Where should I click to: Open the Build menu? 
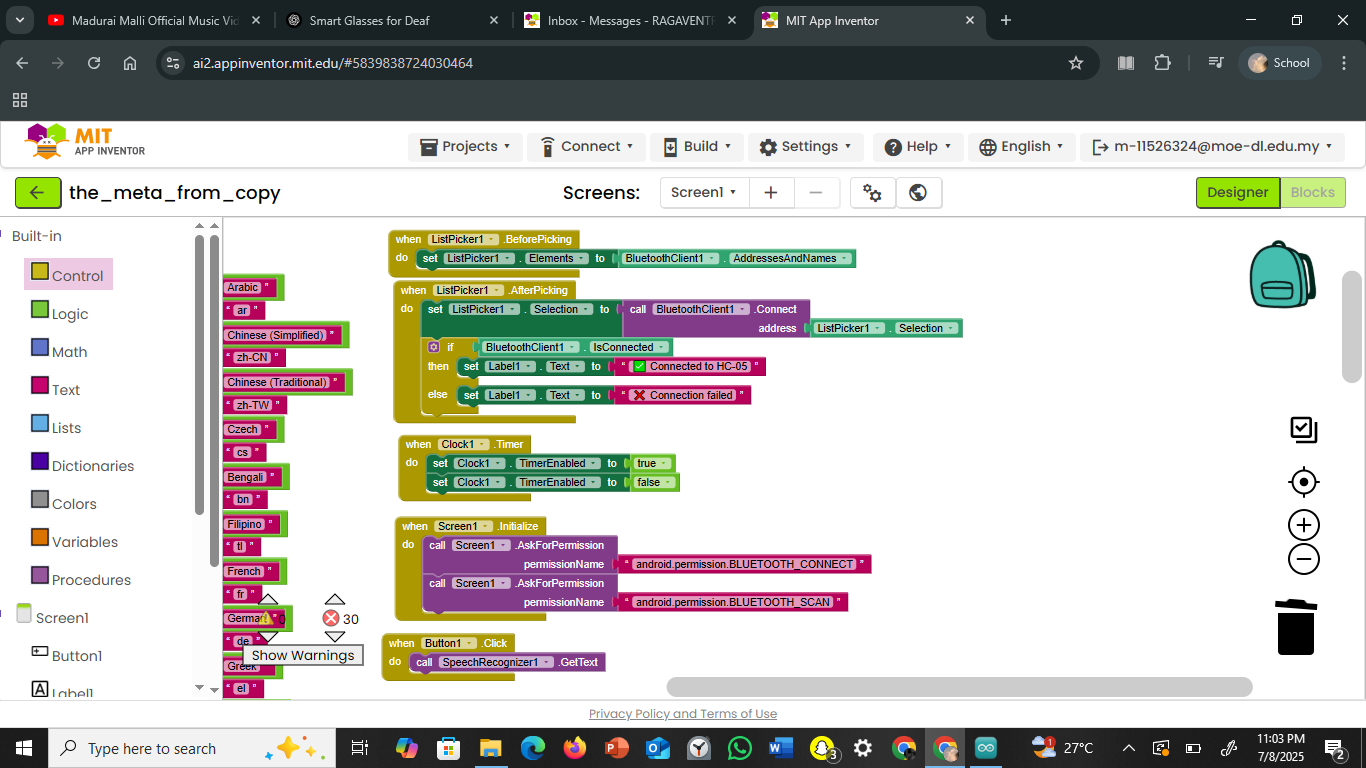coord(697,147)
